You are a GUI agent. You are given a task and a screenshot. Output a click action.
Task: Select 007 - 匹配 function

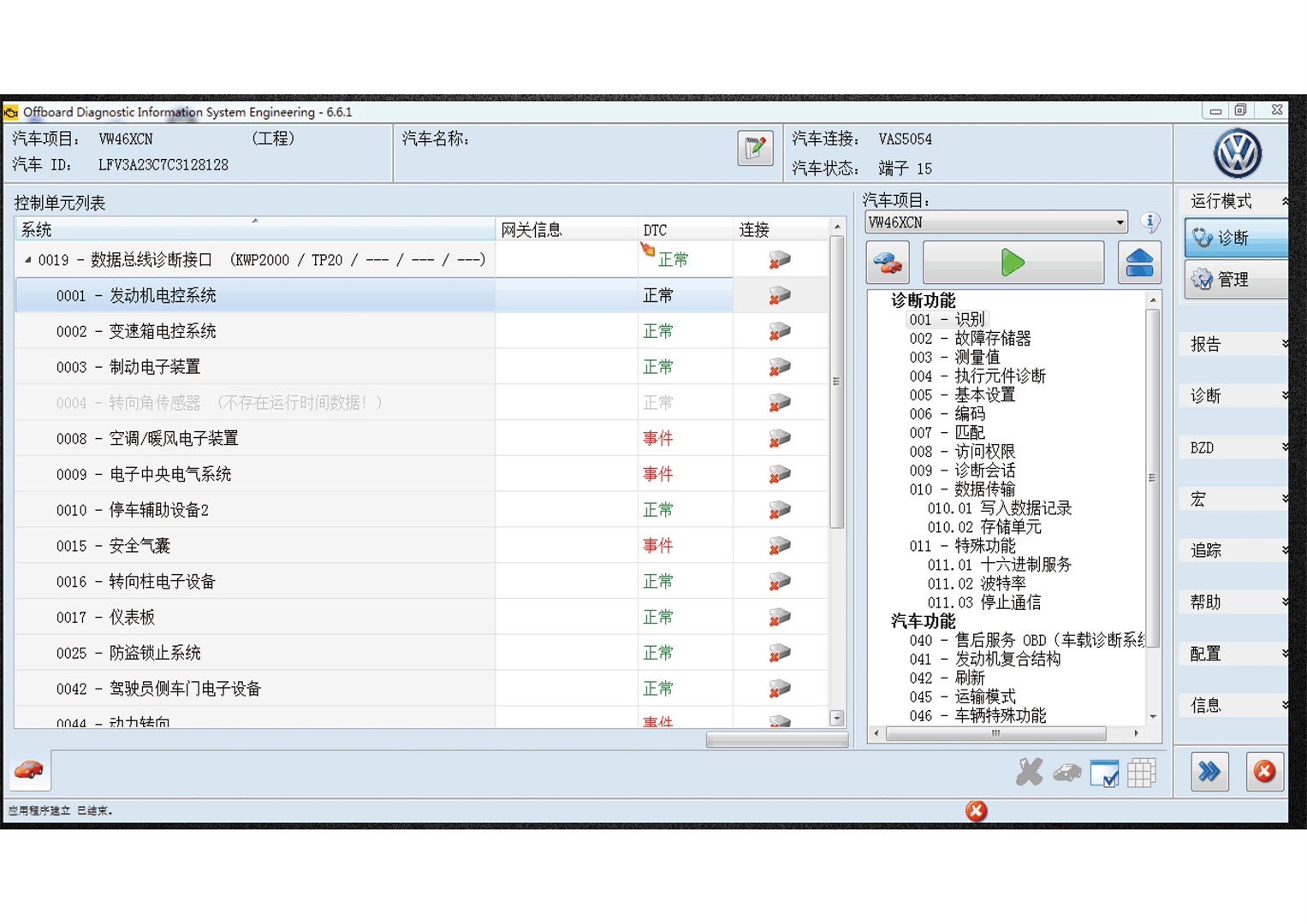(x=947, y=432)
